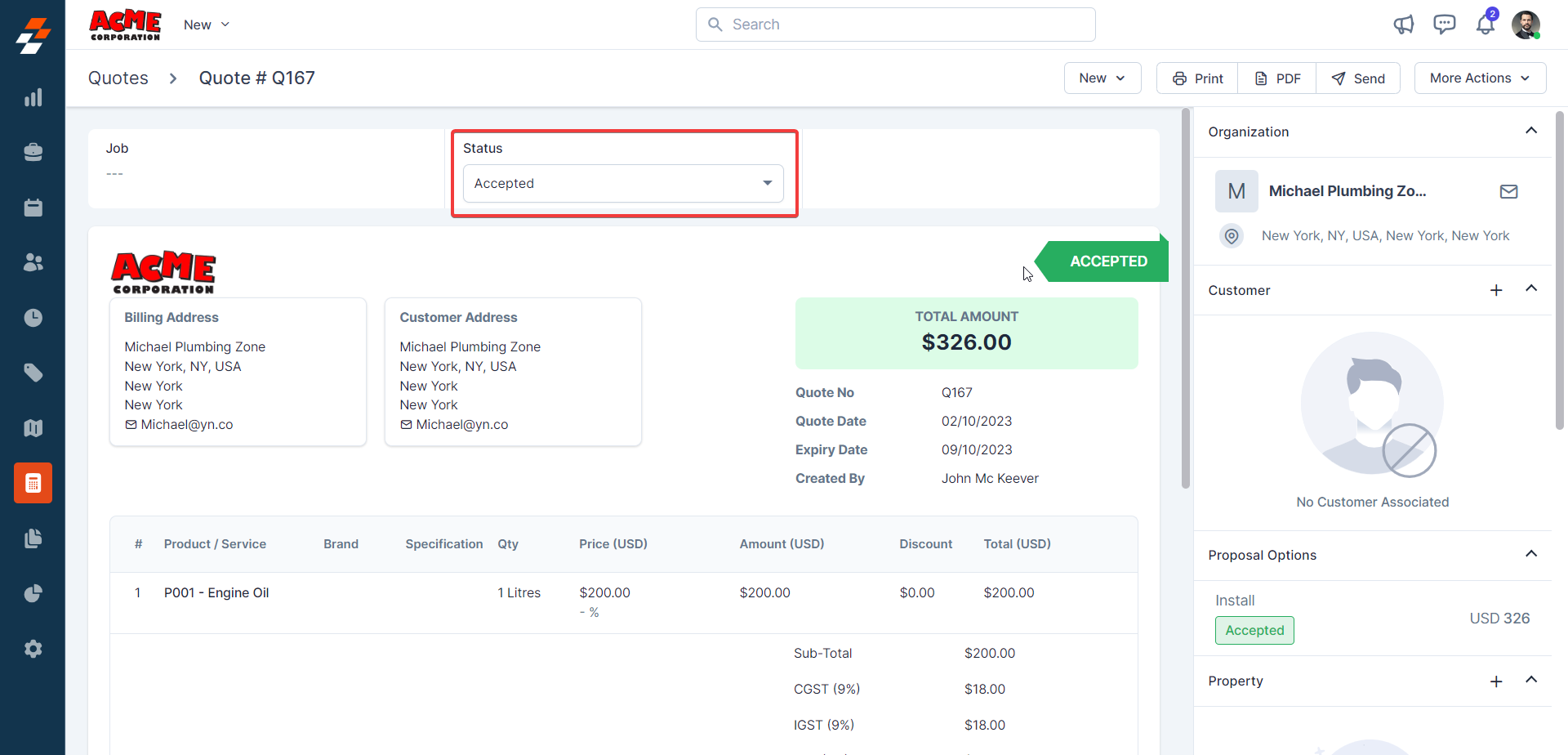1568x755 pixels.
Task: Click the Send button
Action: [x=1358, y=78]
